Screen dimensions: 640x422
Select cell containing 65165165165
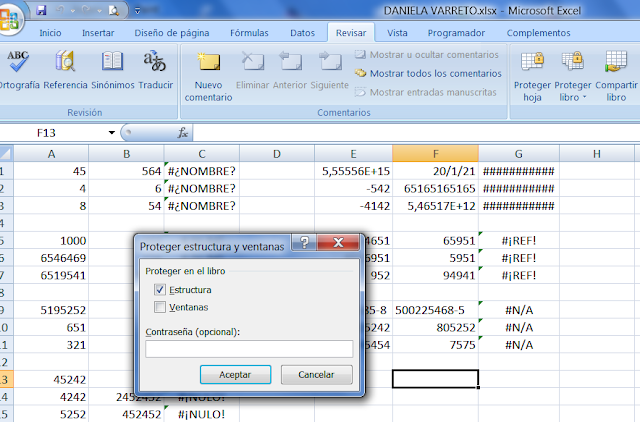[x=436, y=189]
